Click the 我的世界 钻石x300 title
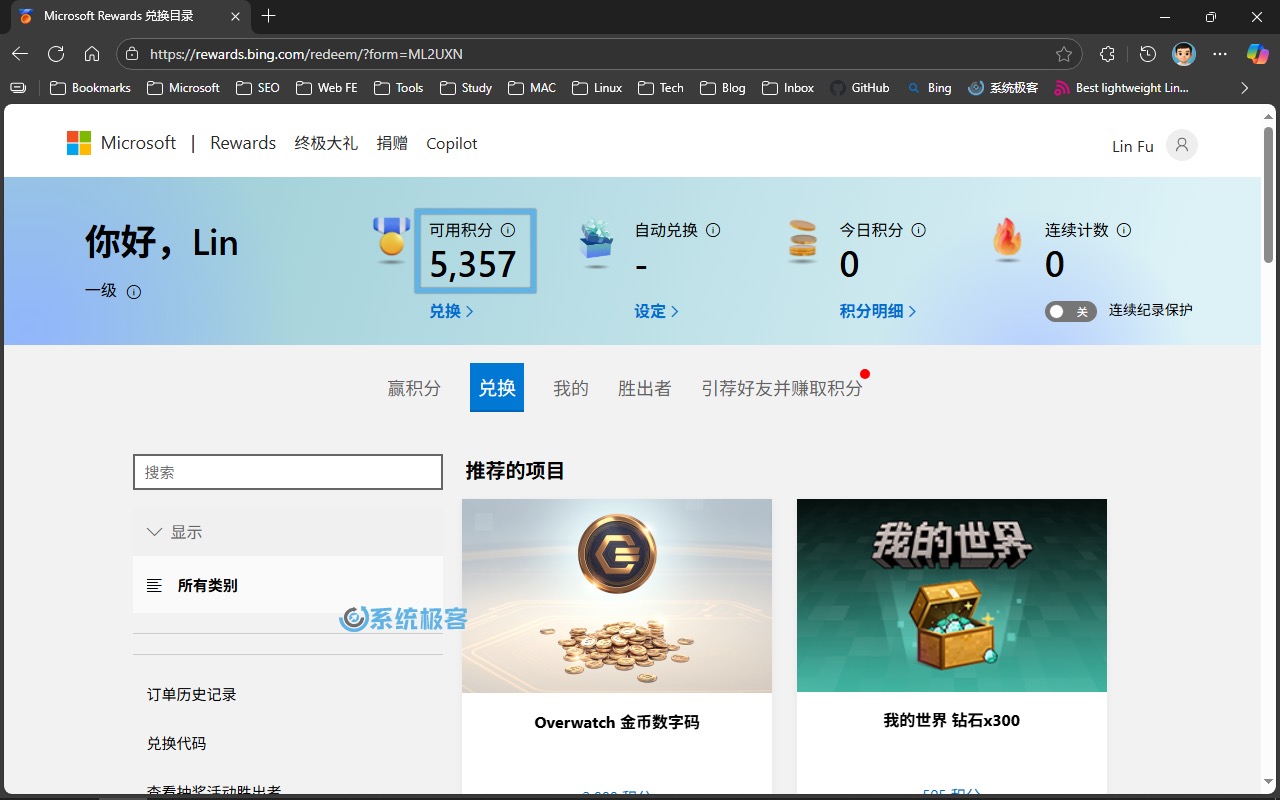 pos(952,720)
